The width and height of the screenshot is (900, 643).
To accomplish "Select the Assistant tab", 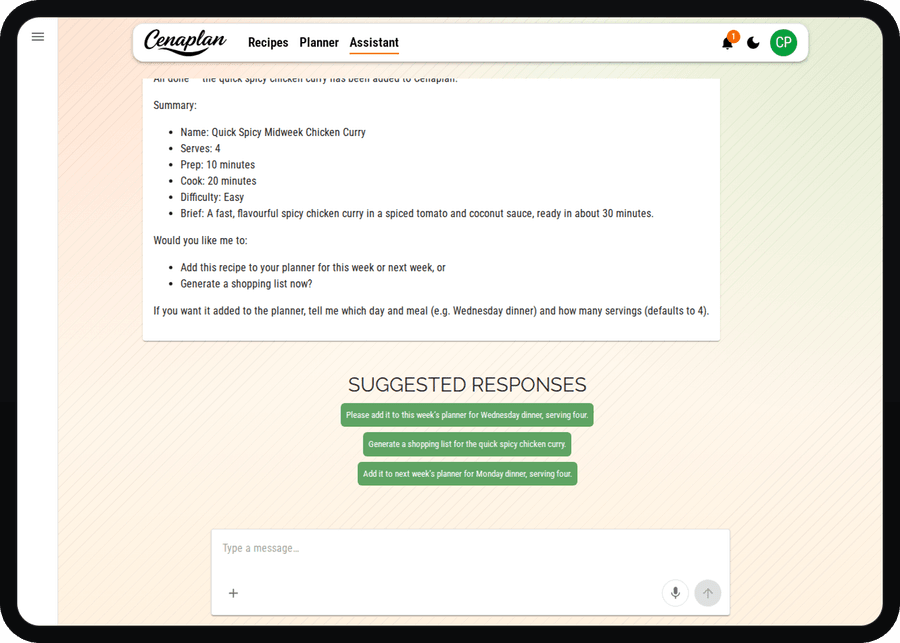I will (374, 42).
